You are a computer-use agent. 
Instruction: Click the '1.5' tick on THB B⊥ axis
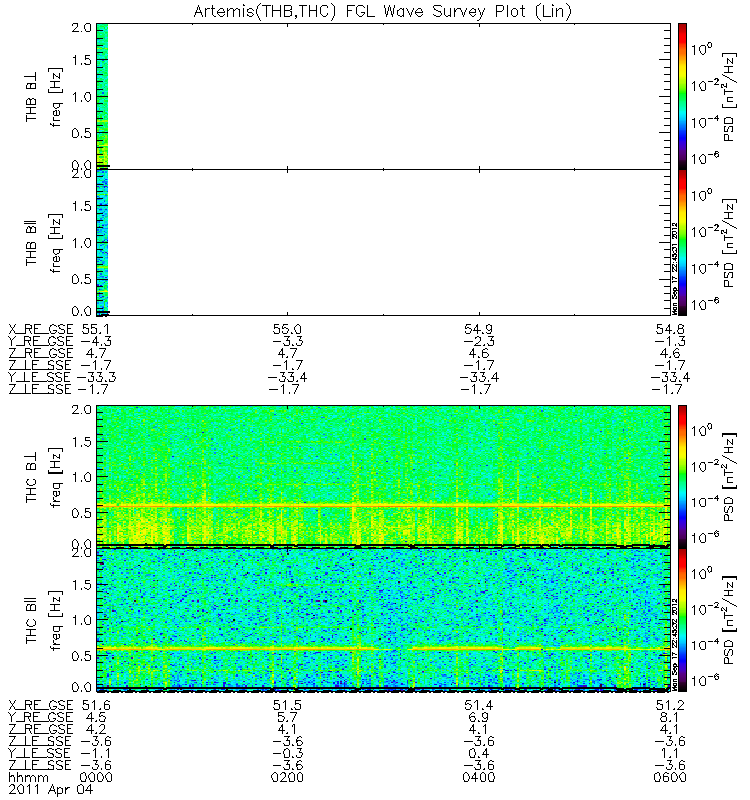(x=82, y=60)
